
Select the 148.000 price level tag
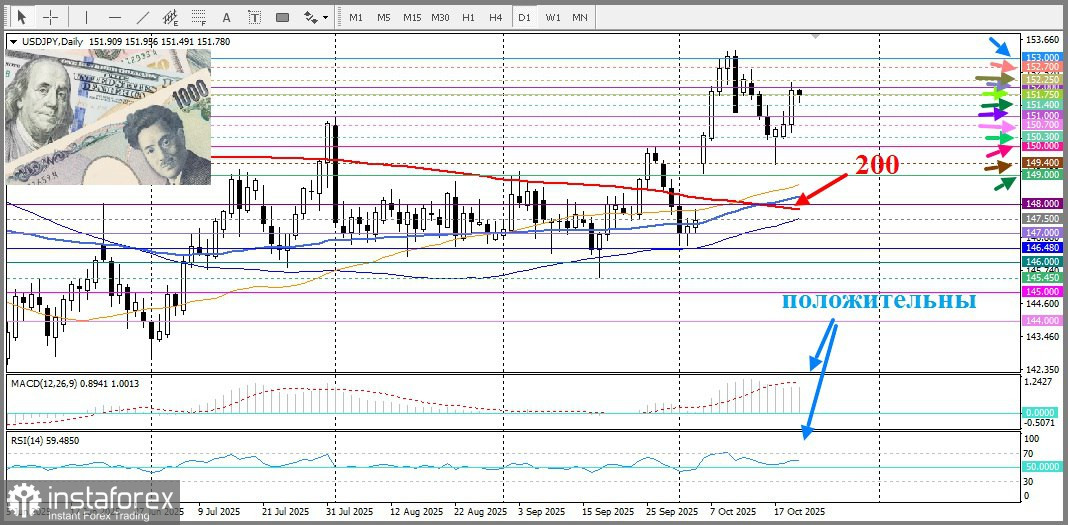point(1041,204)
